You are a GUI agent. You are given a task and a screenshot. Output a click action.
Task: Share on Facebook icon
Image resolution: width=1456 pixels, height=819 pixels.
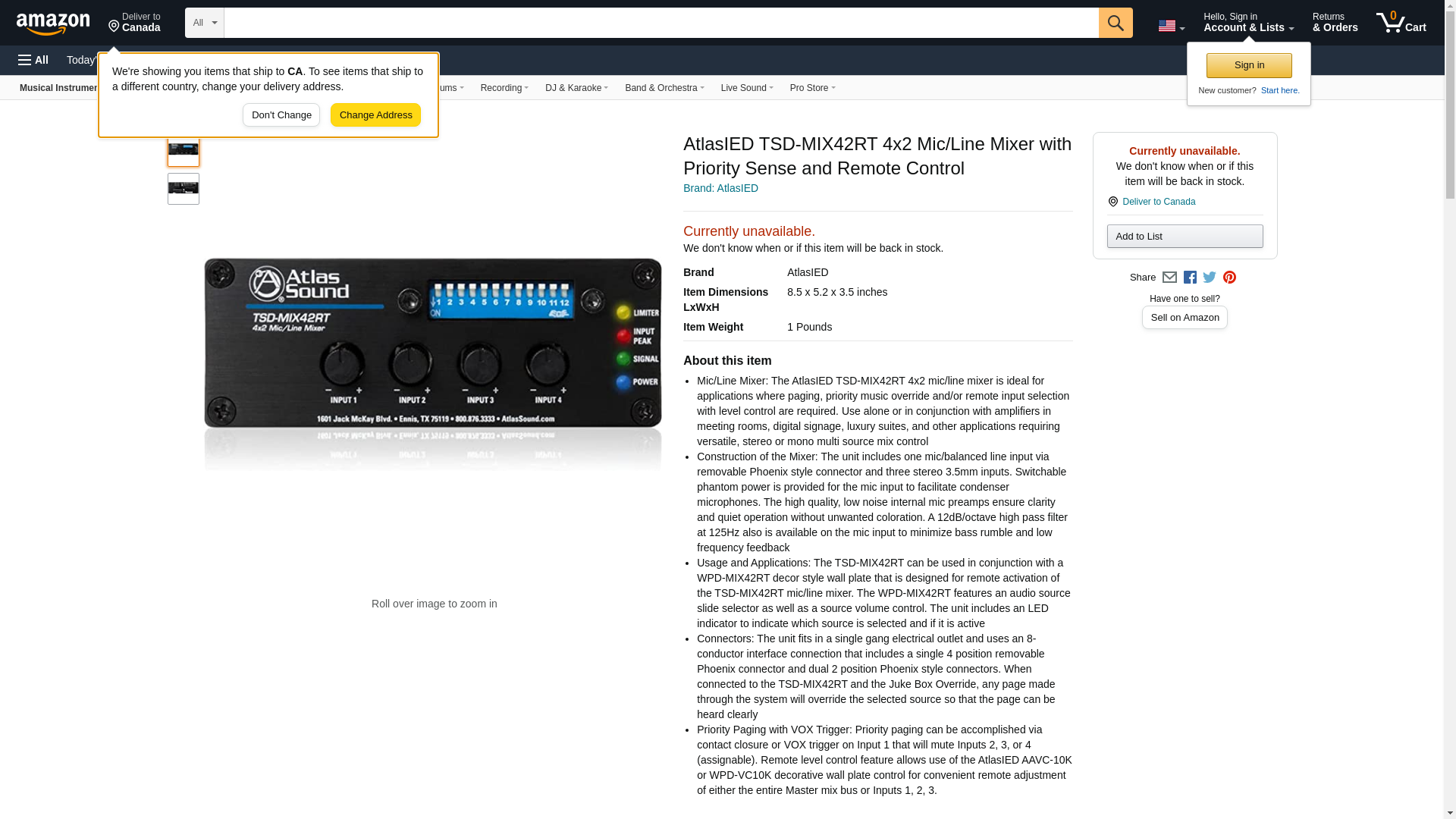pos(1190,278)
